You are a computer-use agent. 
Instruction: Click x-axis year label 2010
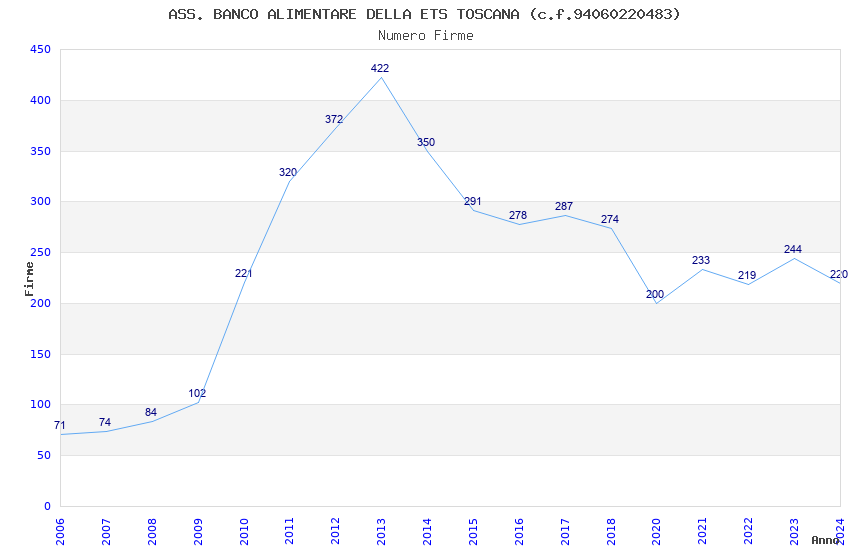(243, 532)
